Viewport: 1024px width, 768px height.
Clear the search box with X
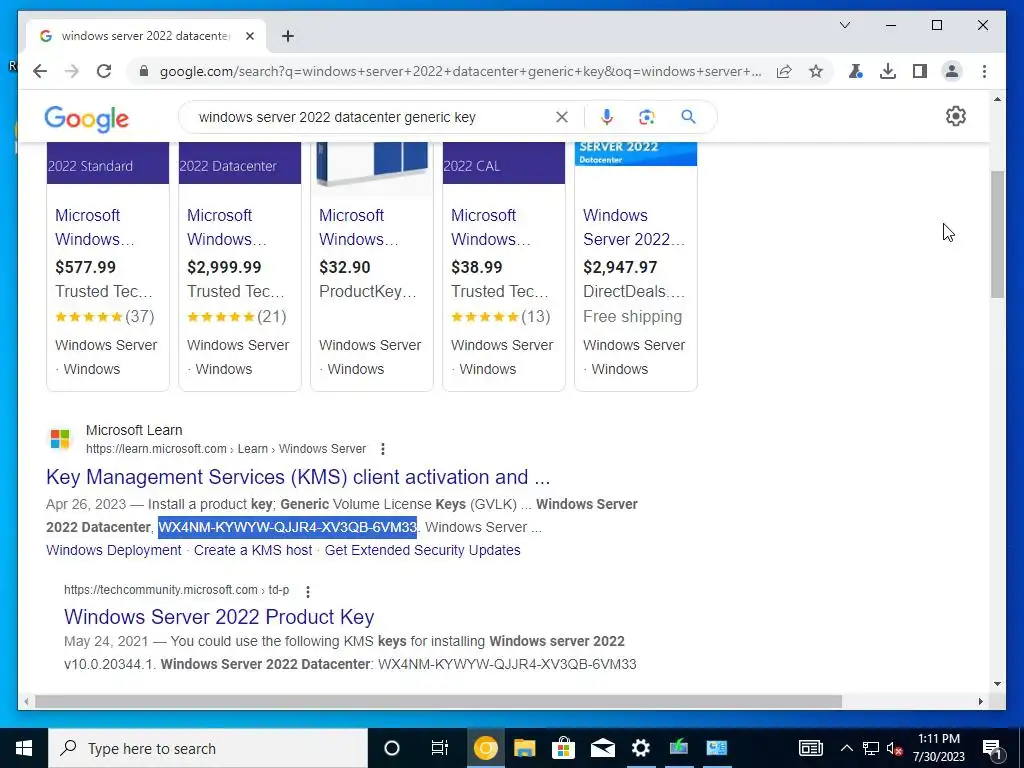pyautogui.click(x=562, y=117)
